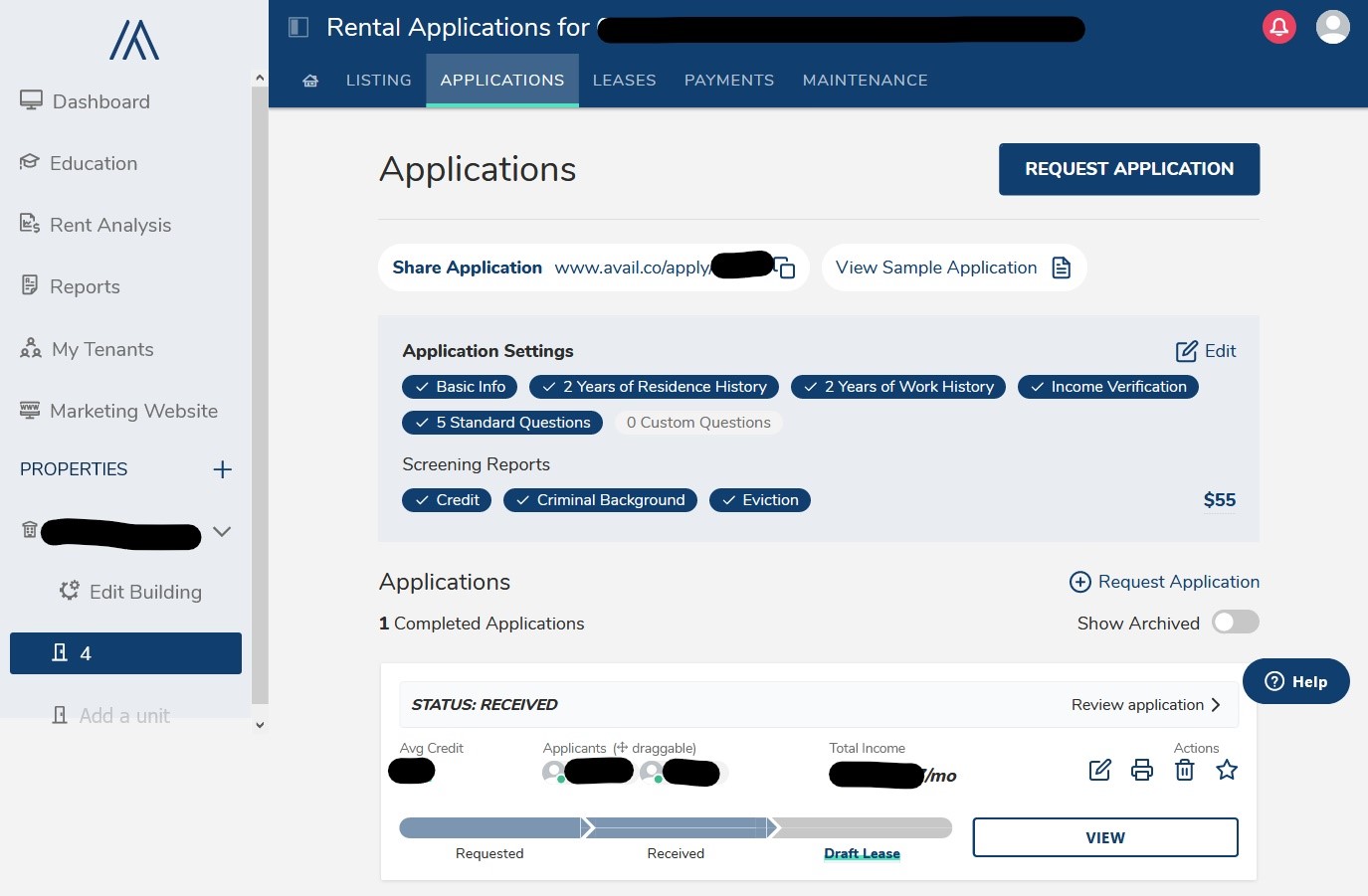Open the Help widget
The image size is (1368, 896).
click(x=1295, y=681)
